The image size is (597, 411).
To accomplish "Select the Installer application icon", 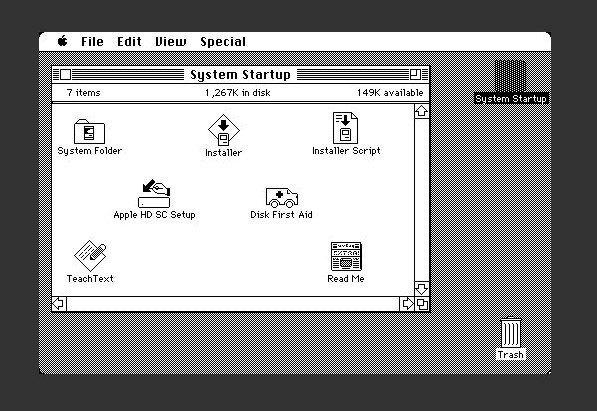I will (x=223, y=130).
